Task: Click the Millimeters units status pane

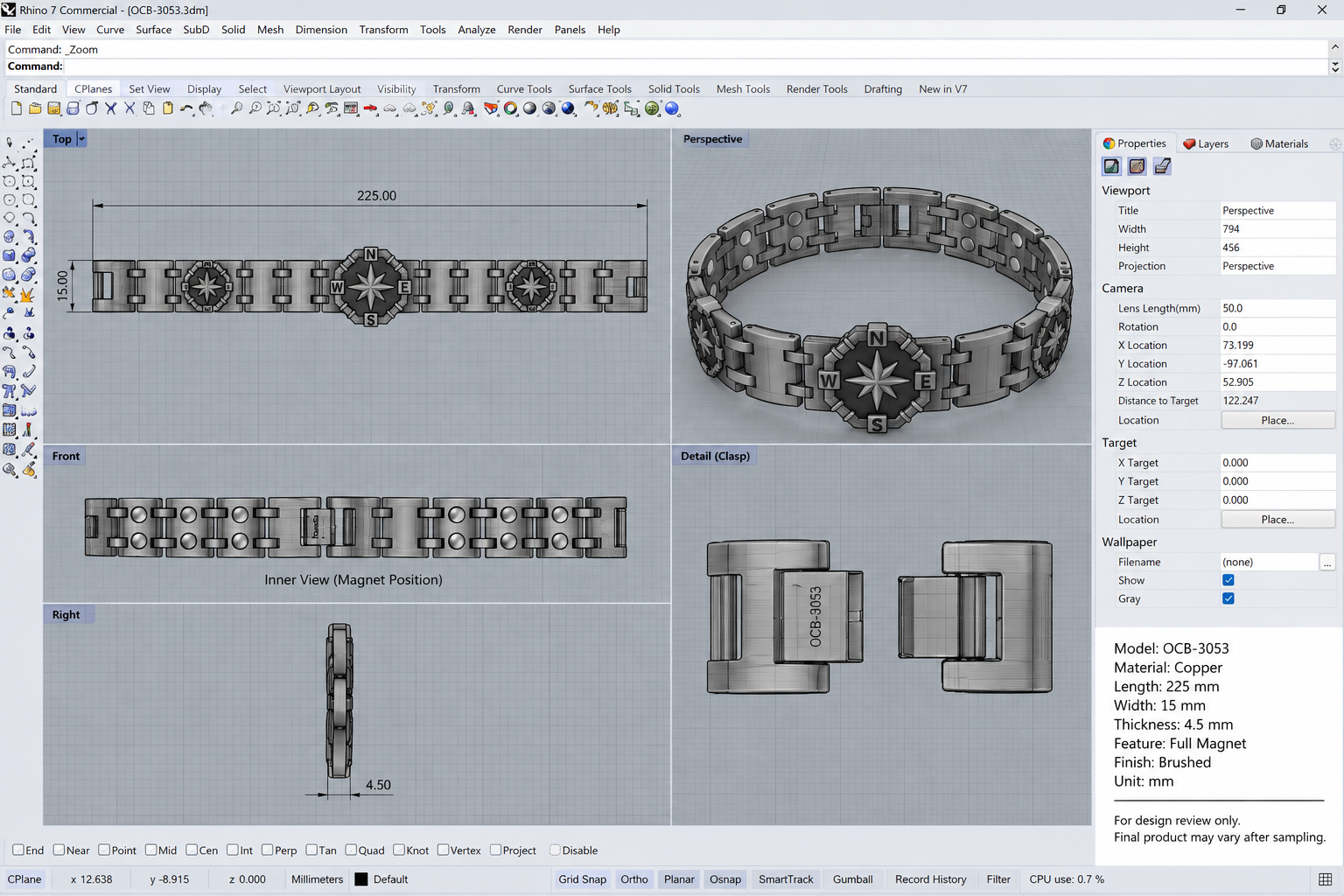Action: pyautogui.click(x=317, y=879)
